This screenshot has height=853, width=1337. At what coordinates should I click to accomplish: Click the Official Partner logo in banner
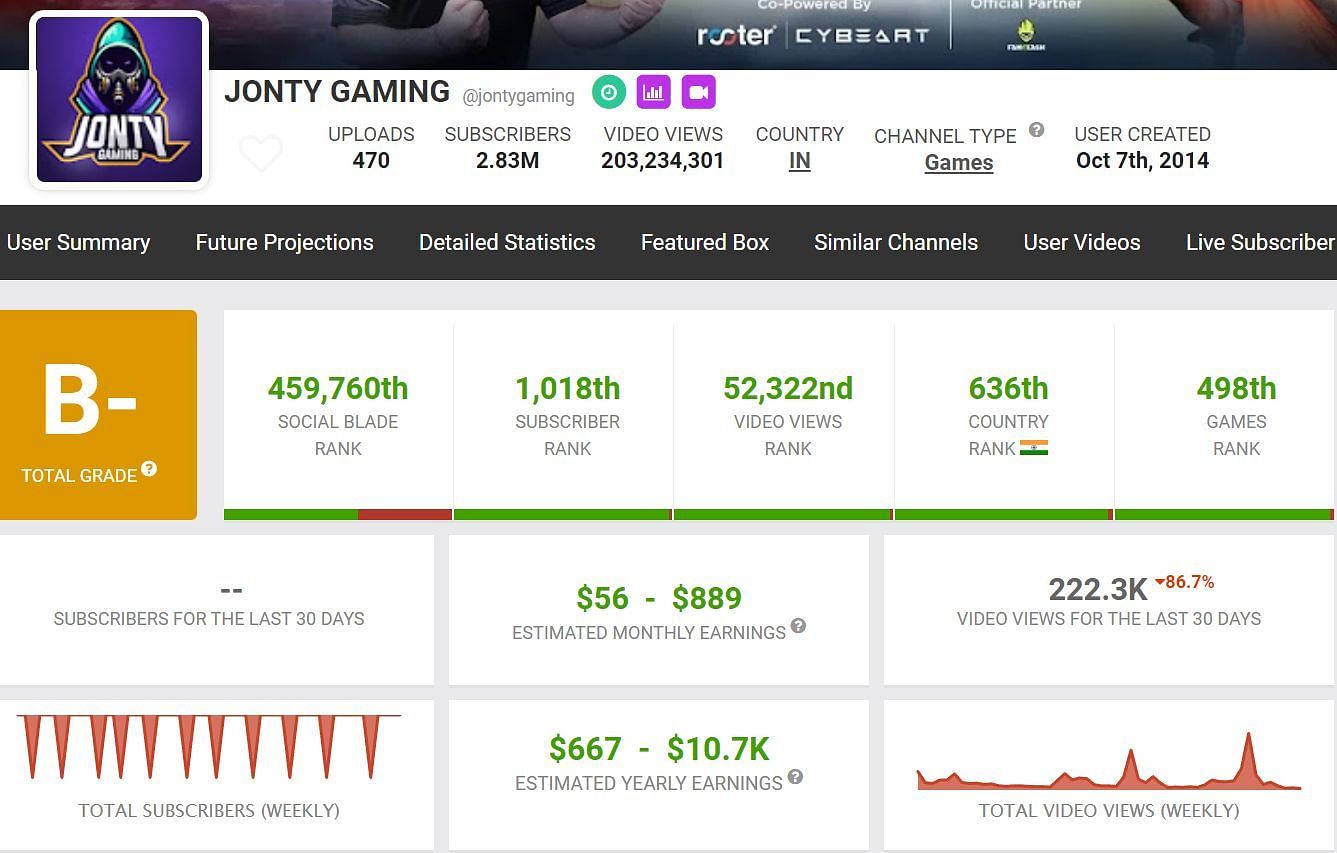[1025, 36]
